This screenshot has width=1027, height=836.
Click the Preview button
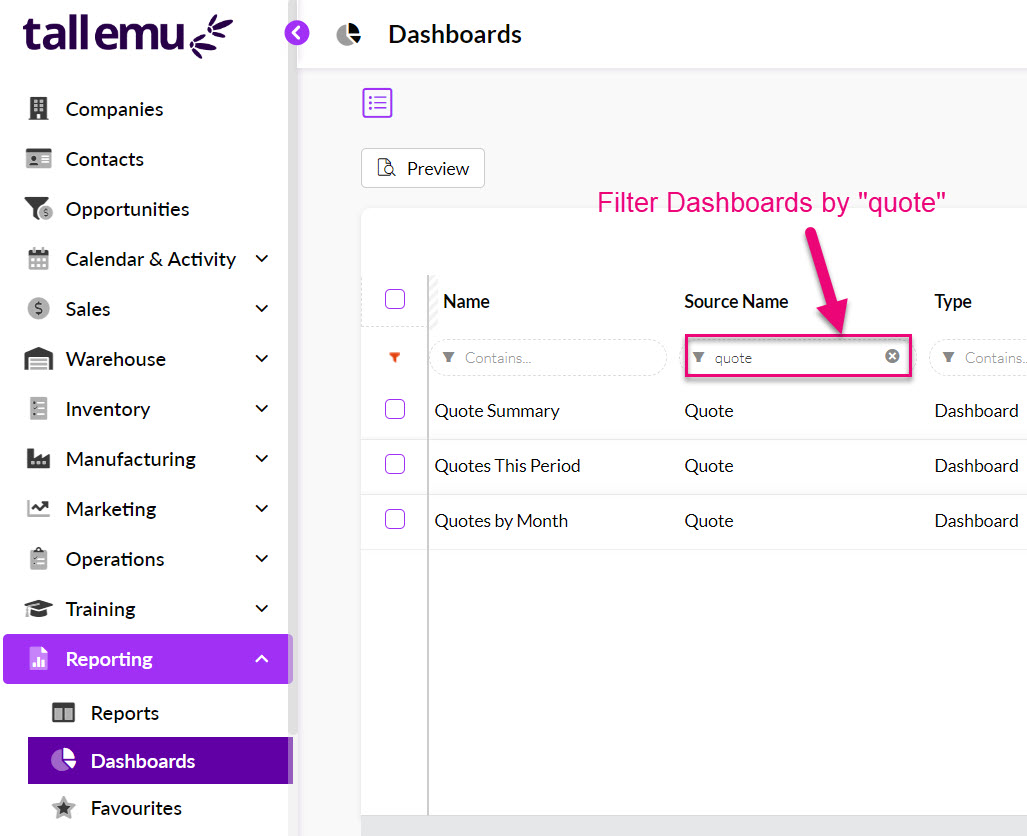point(423,168)
